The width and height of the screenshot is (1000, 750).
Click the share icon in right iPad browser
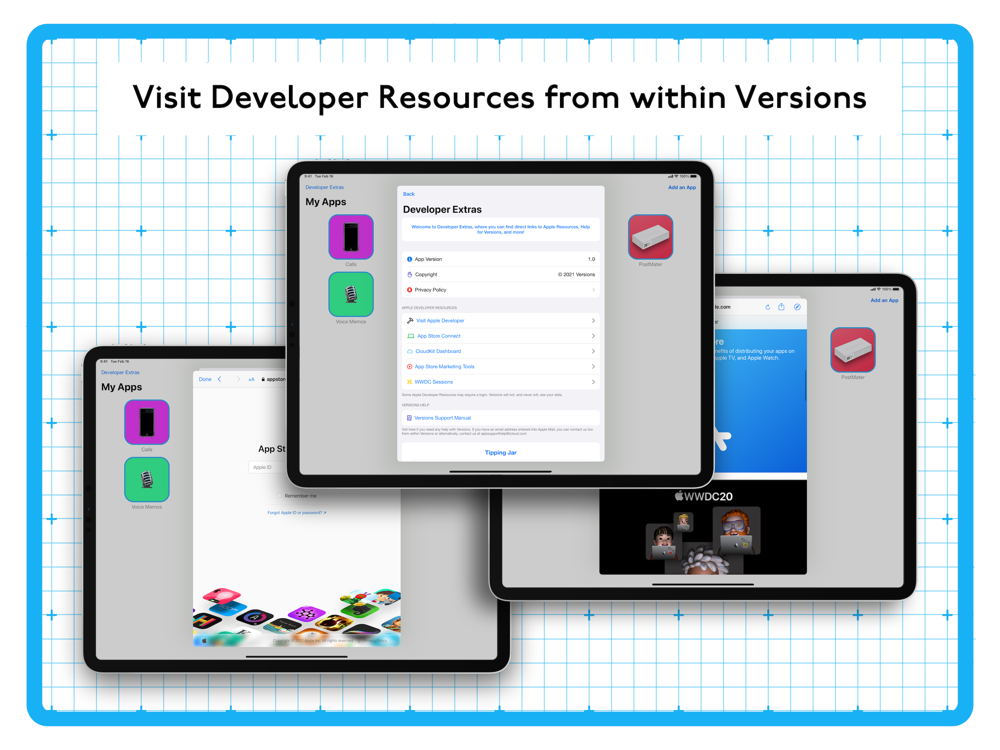781,307
